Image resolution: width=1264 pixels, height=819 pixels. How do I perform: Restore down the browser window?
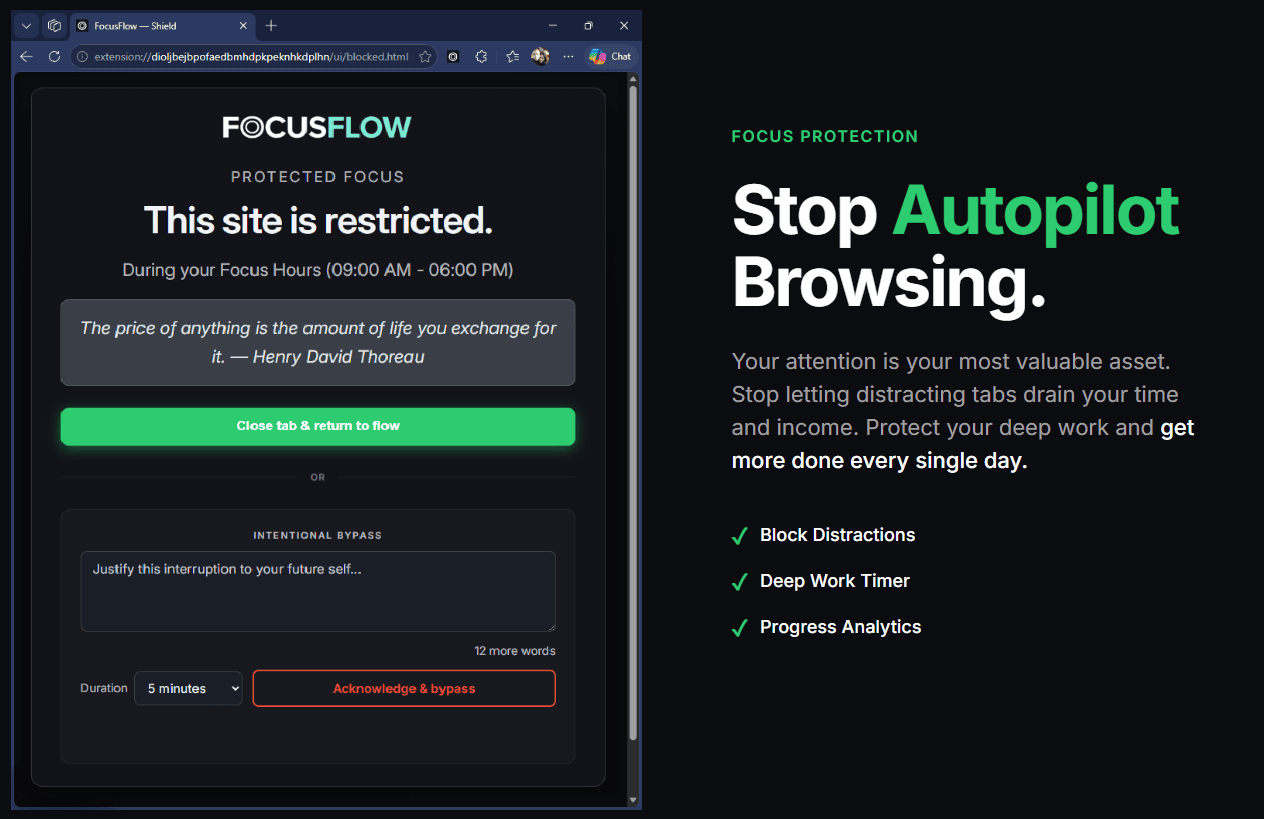point(588,25)
